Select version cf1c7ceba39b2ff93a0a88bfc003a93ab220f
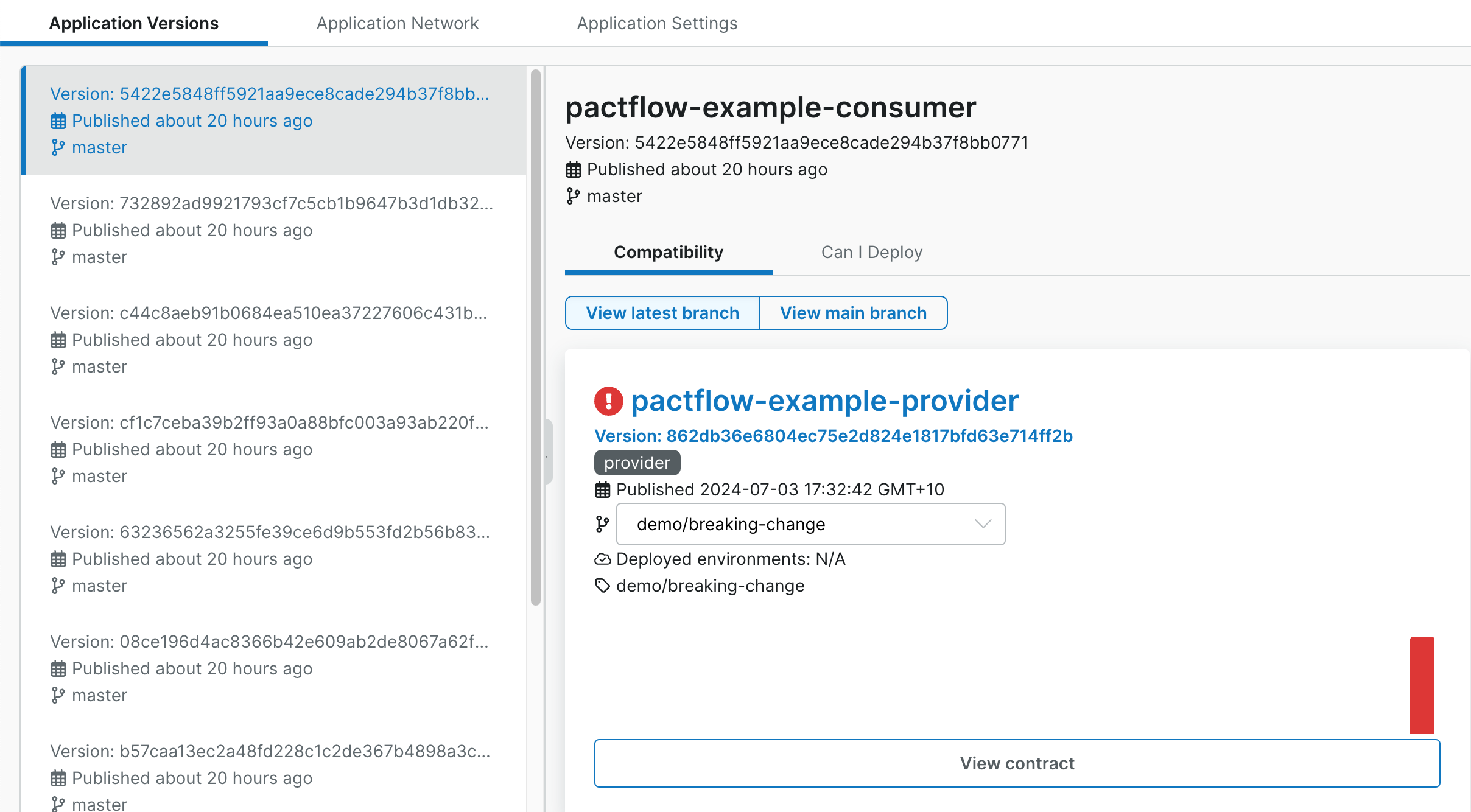 (x=274, y=449)
